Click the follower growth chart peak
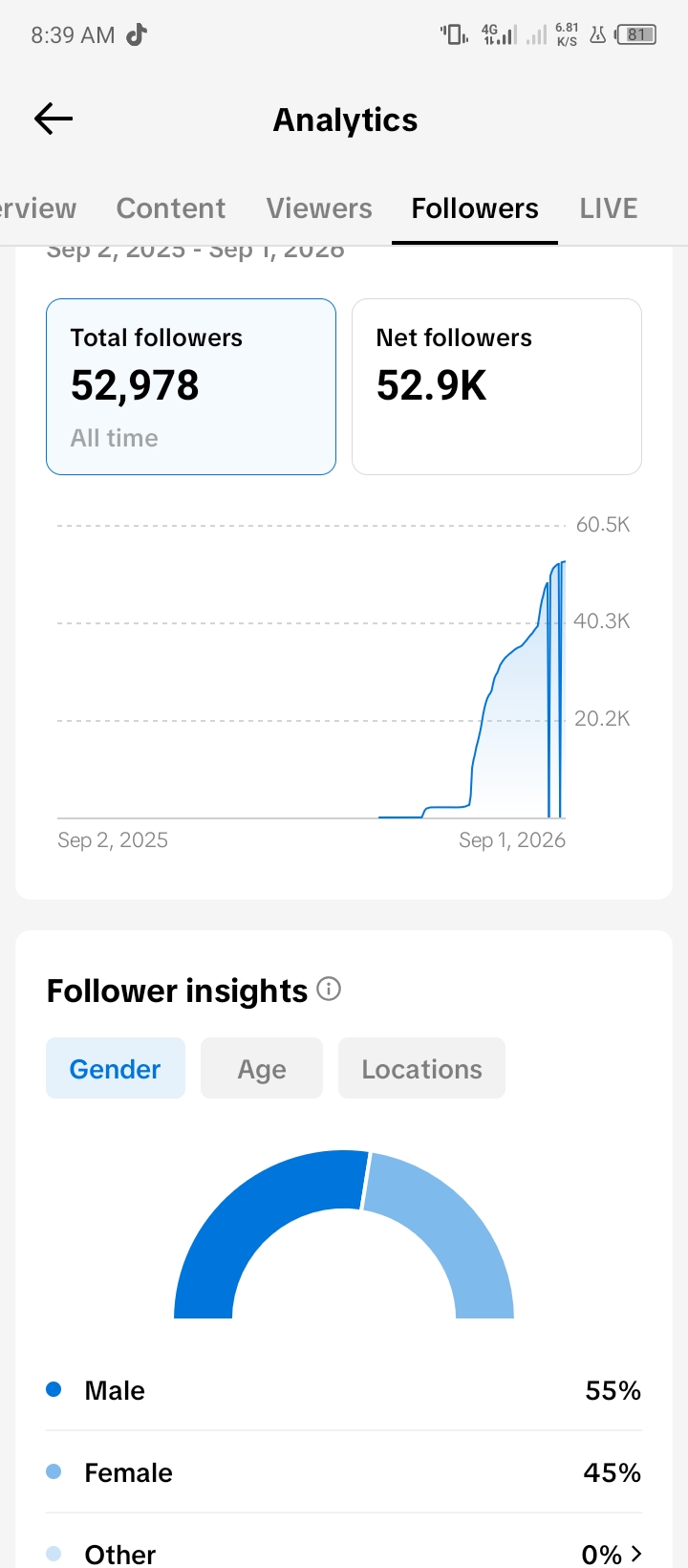The image size is (688, 1568). coord(563,563)
